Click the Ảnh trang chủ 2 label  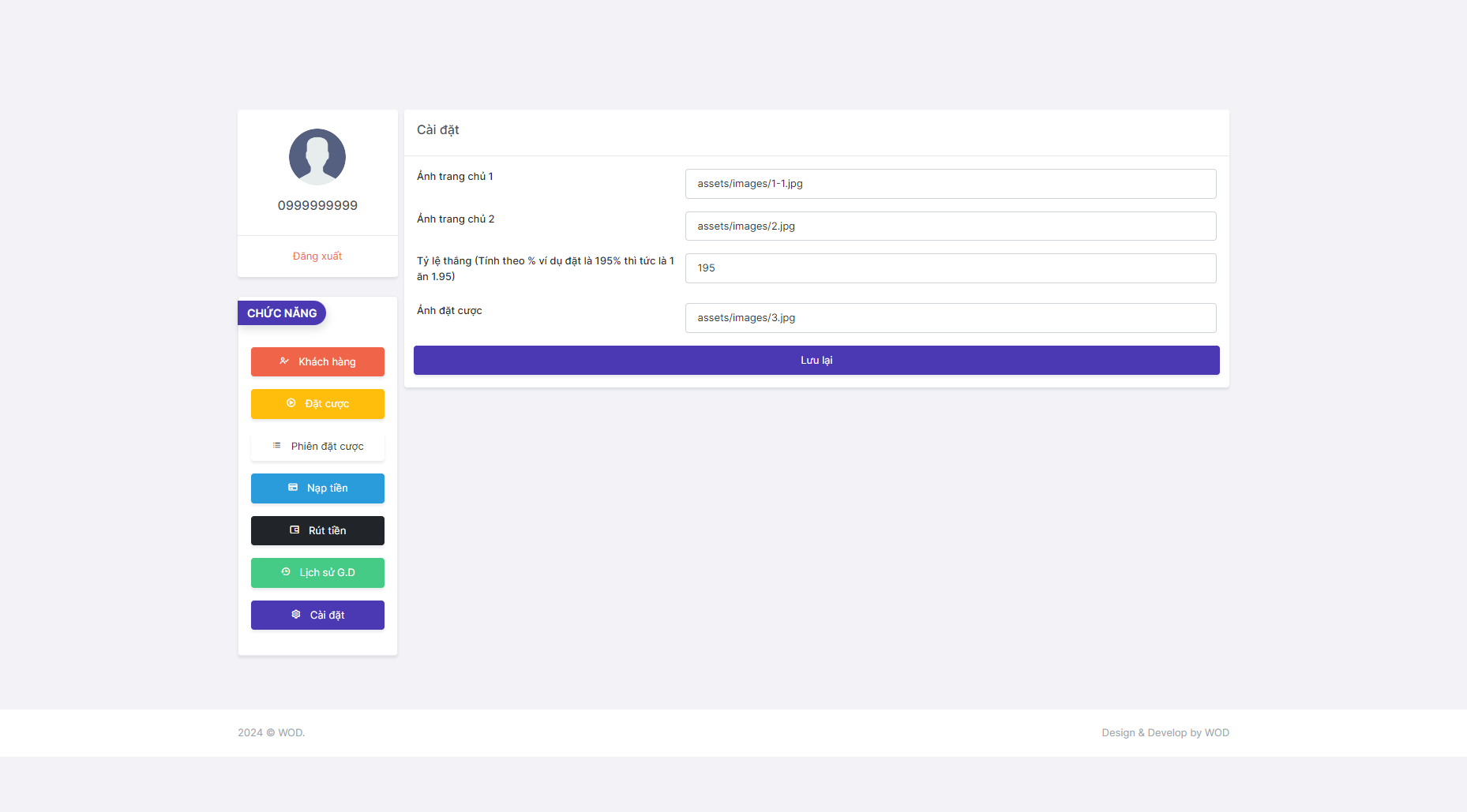tap(456, 219)
